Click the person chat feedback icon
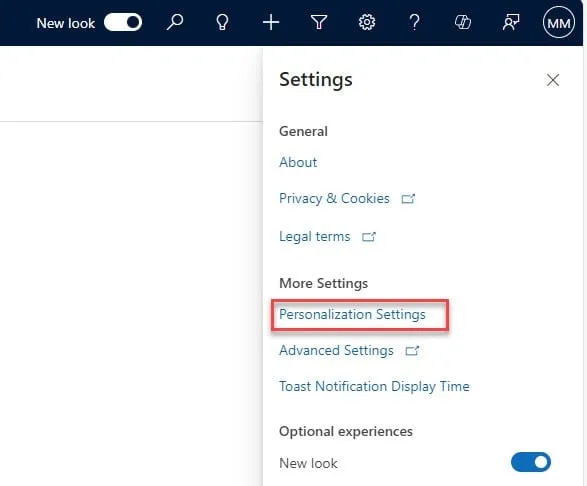The width and height of the screenshot is (587, 486). [511, 22]
